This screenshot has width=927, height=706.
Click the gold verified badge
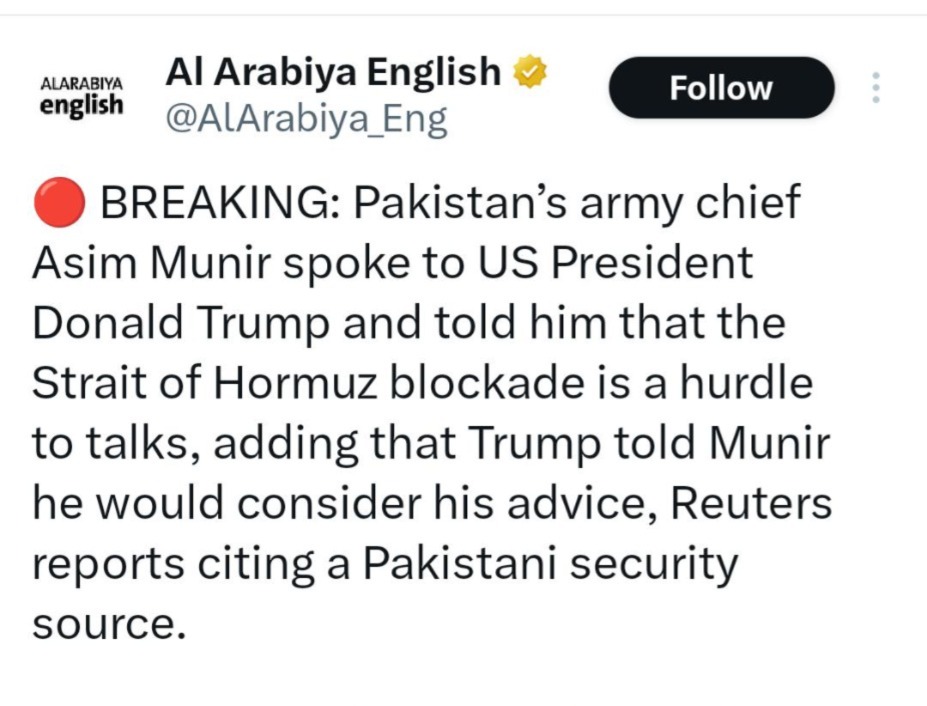pyautogui.click(x=530, y=73)
